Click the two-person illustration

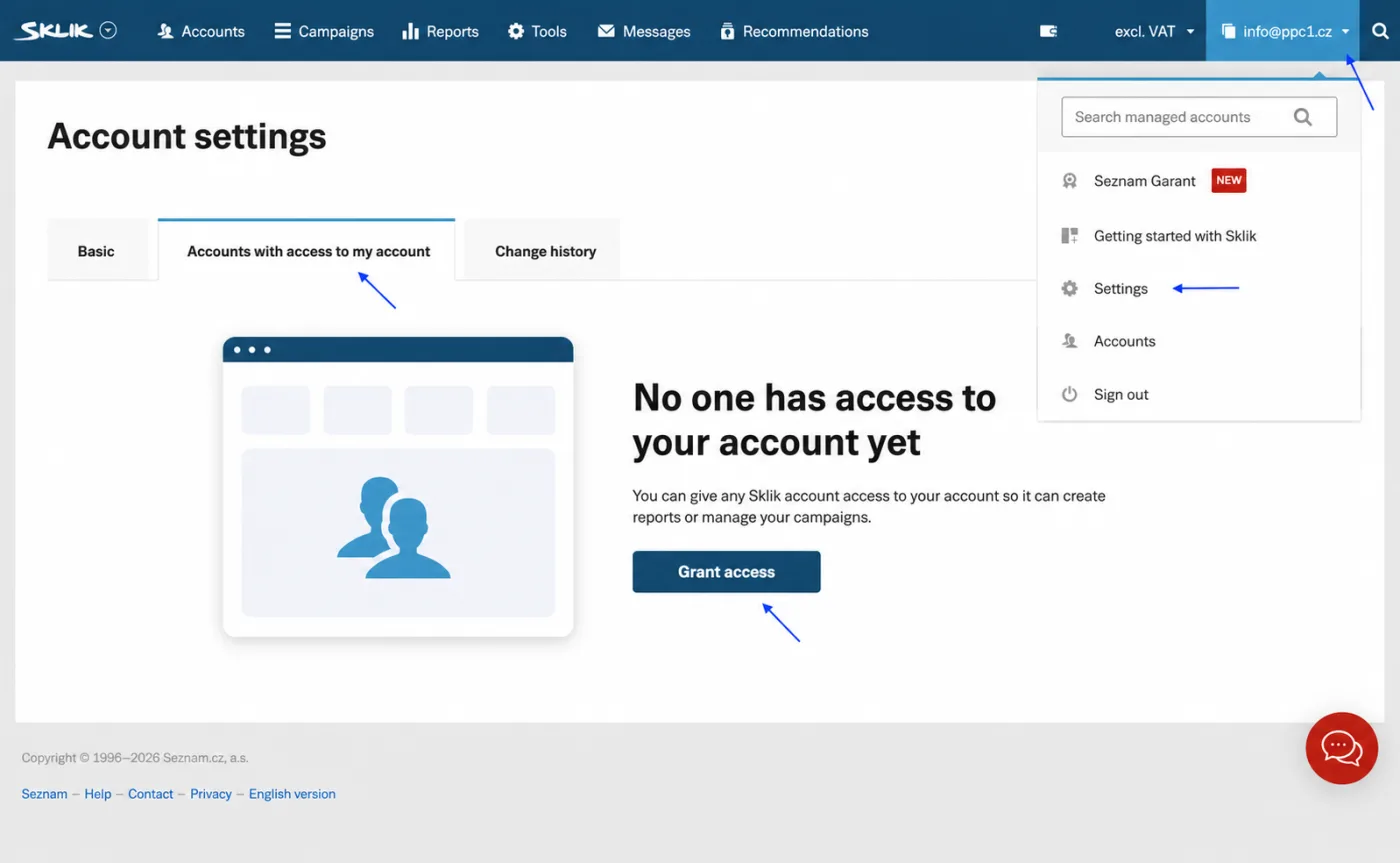point(394,528)
